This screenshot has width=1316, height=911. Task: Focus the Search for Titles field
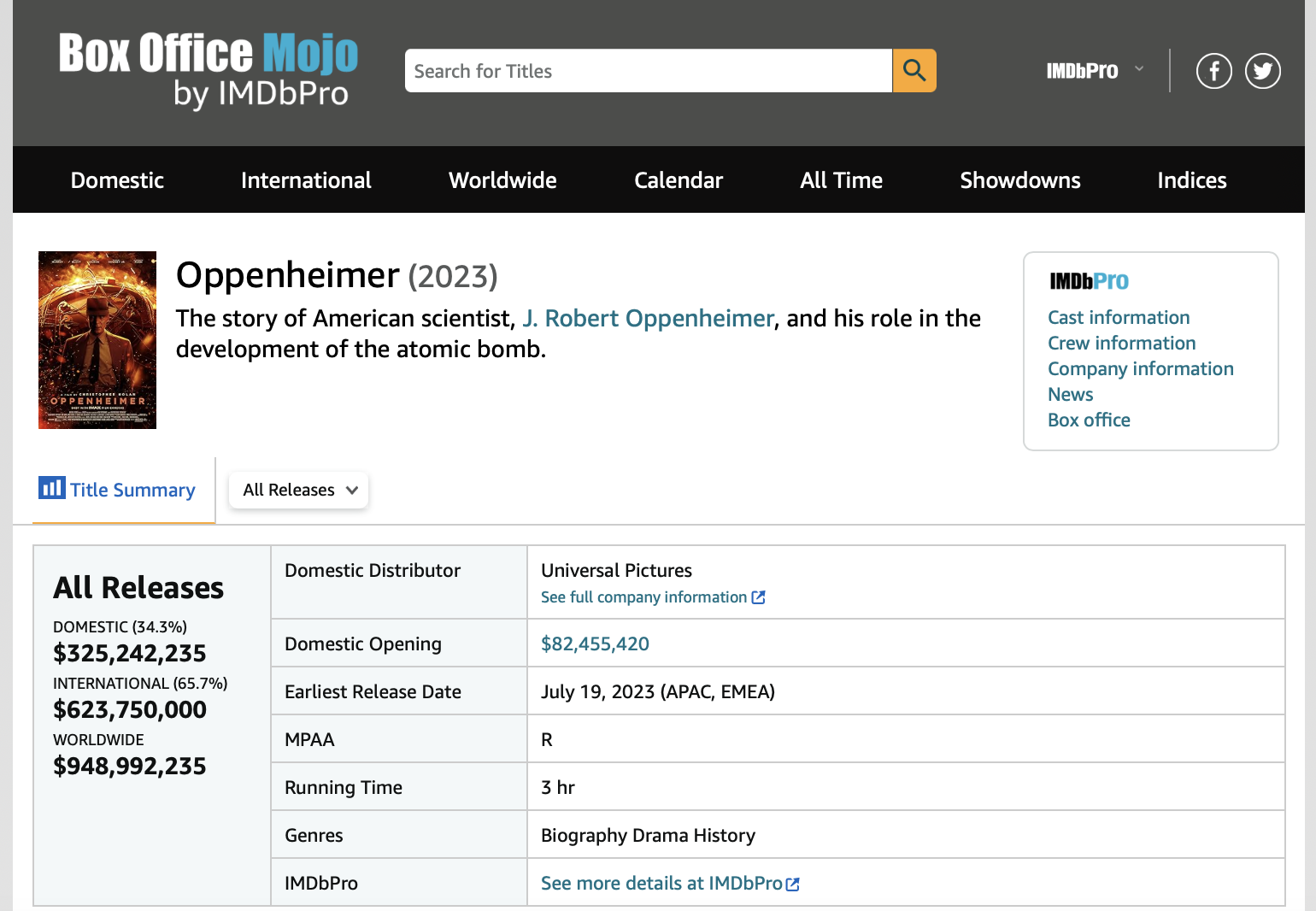[649, 70]
